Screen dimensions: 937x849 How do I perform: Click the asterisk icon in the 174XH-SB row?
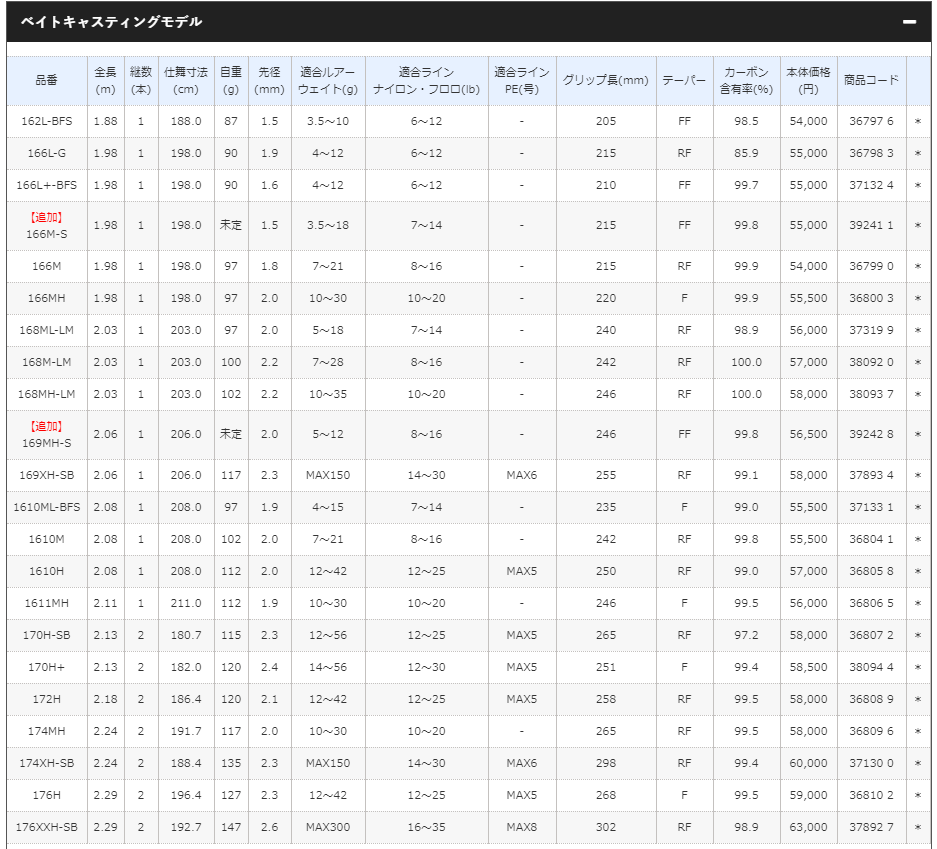click(x=917, y=763)
